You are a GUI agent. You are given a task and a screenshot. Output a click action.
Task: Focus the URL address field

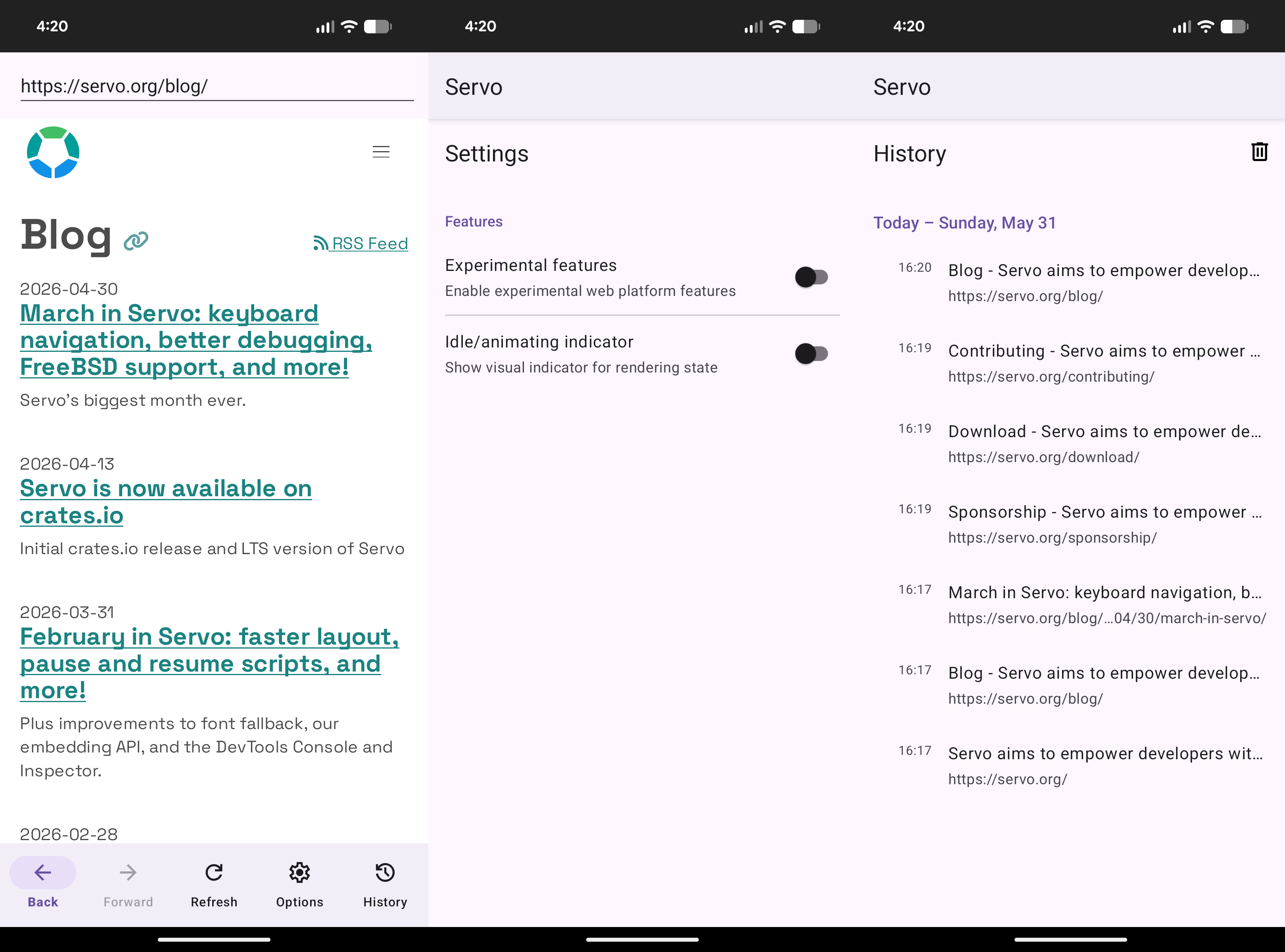pos(217,86)
